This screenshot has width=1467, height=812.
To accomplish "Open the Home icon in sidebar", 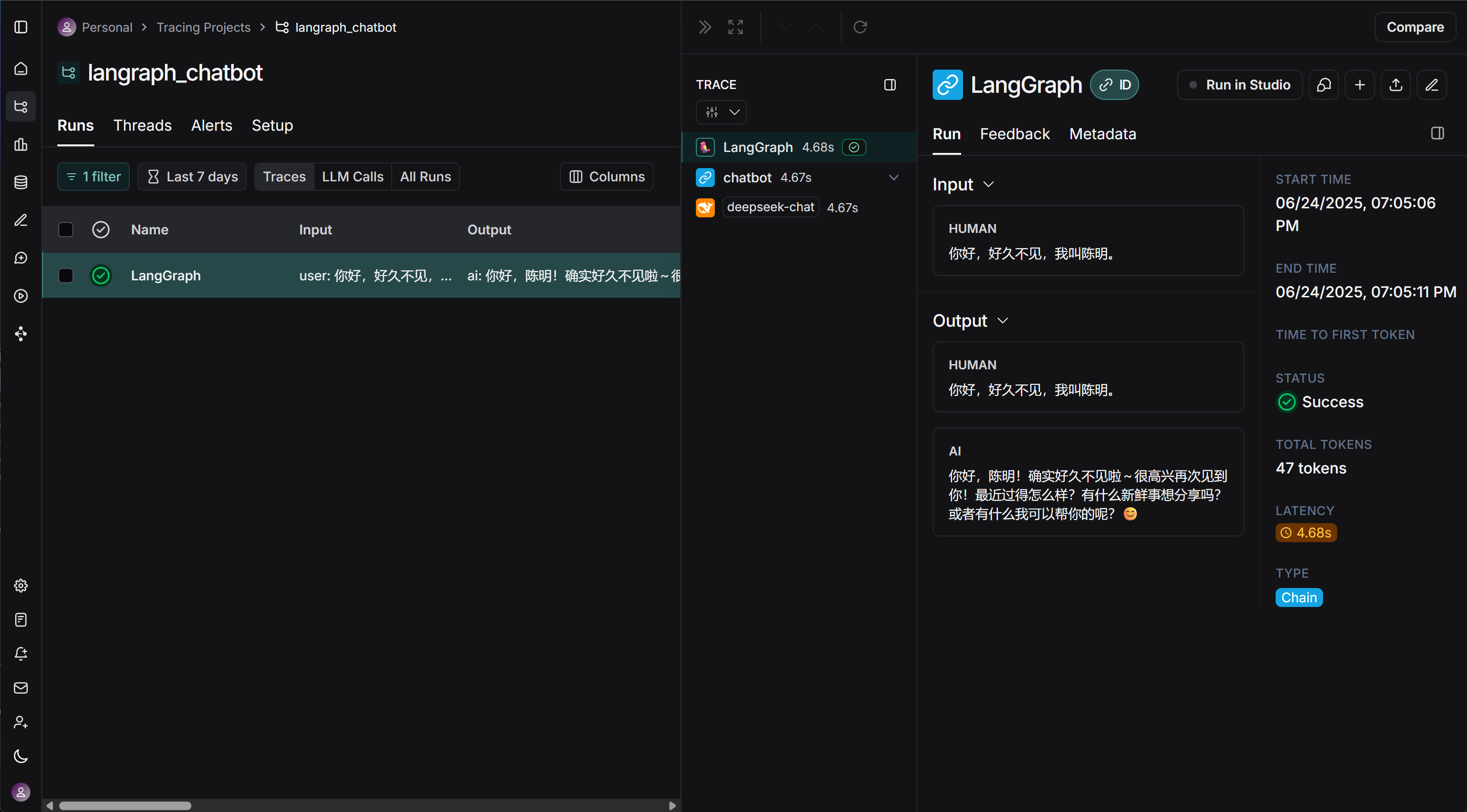I will [20, 68].
